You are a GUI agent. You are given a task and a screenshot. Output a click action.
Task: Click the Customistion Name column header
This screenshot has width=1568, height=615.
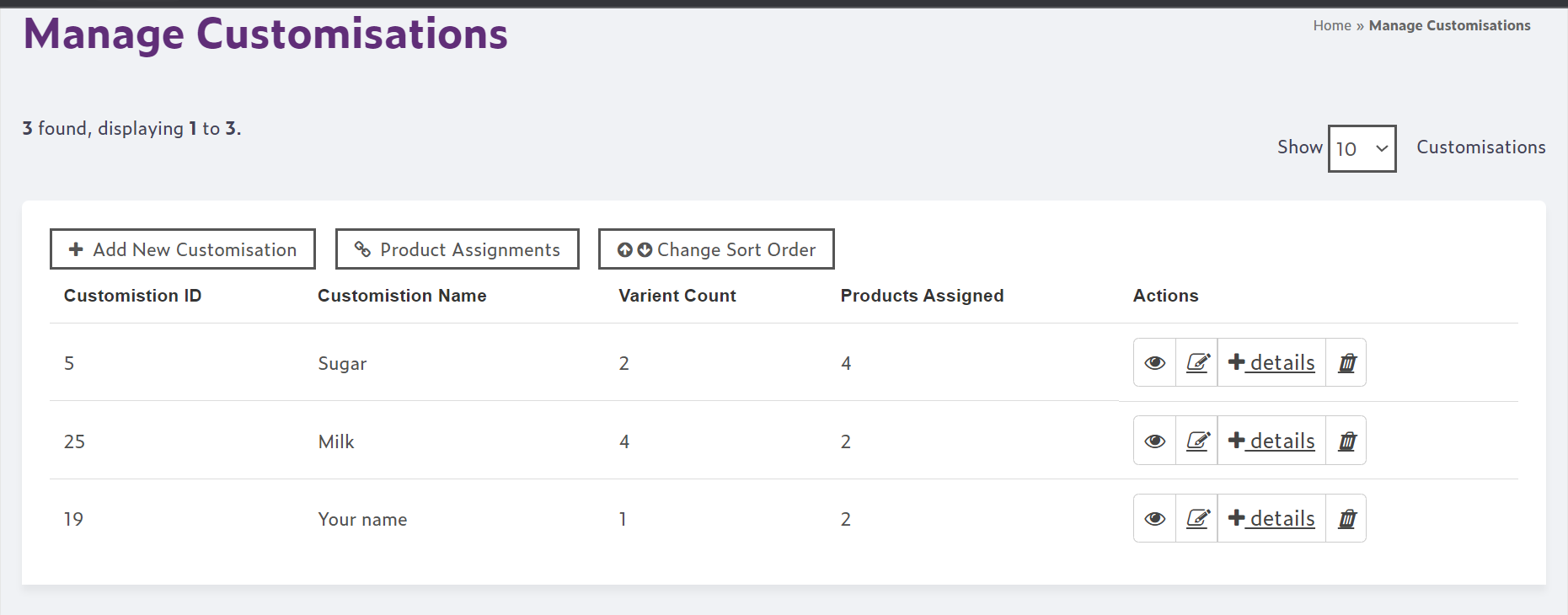click(402, 296)
